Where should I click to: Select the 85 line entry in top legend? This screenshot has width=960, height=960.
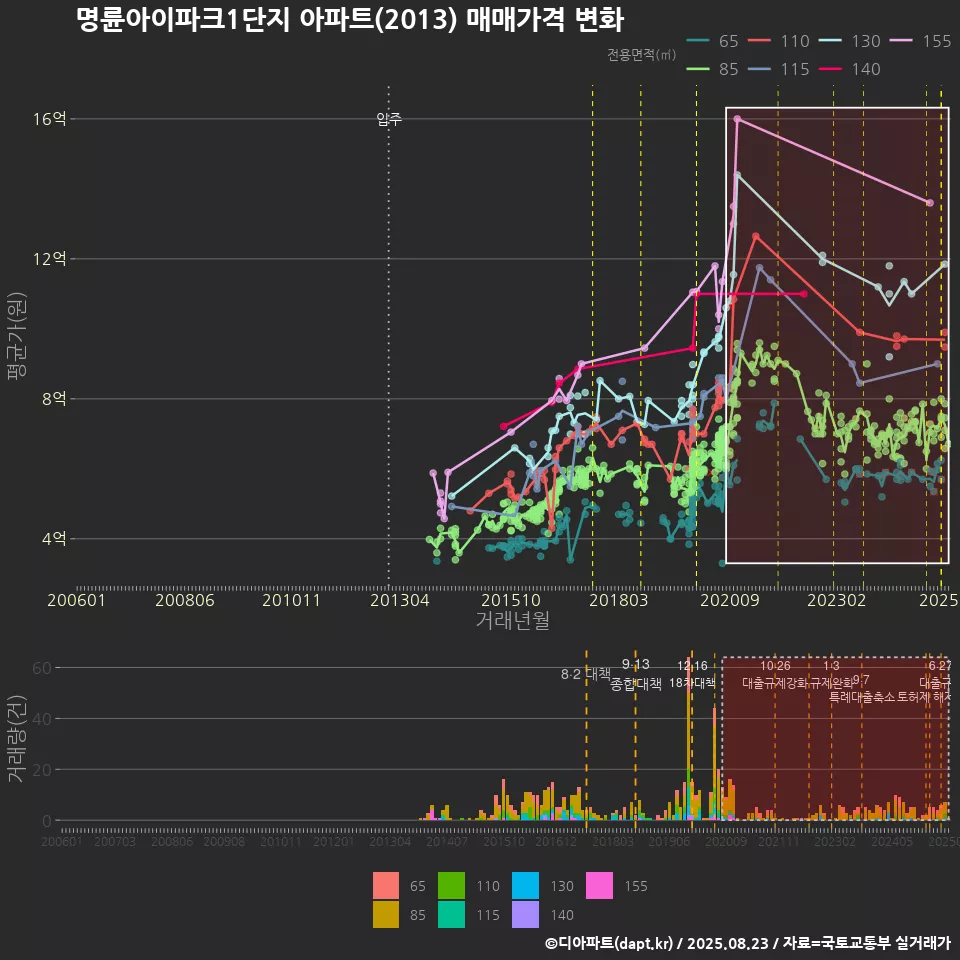712,69
